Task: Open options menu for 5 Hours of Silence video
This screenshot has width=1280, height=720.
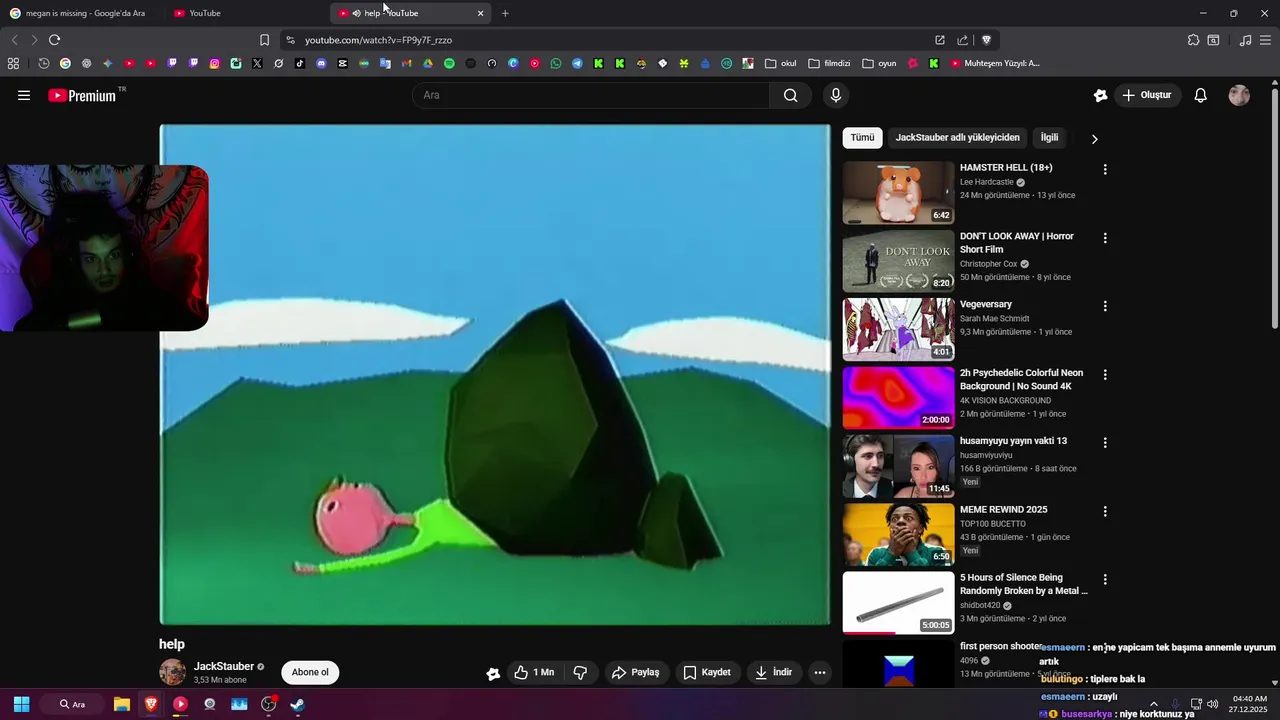Action: [x=1105, y=579]
